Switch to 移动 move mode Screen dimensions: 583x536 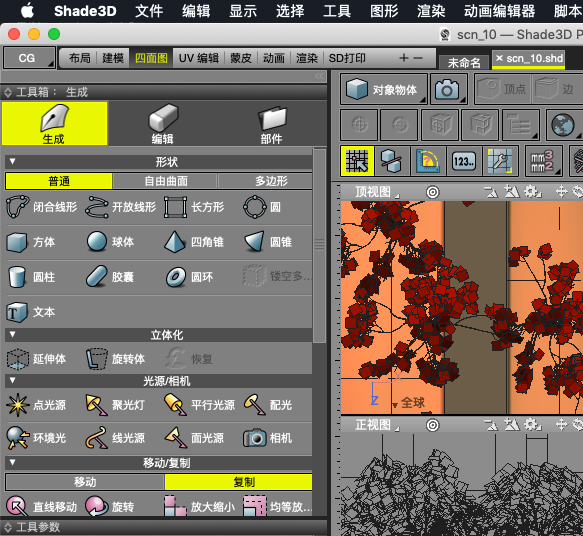pyautogui.click(x=85, y=482)
